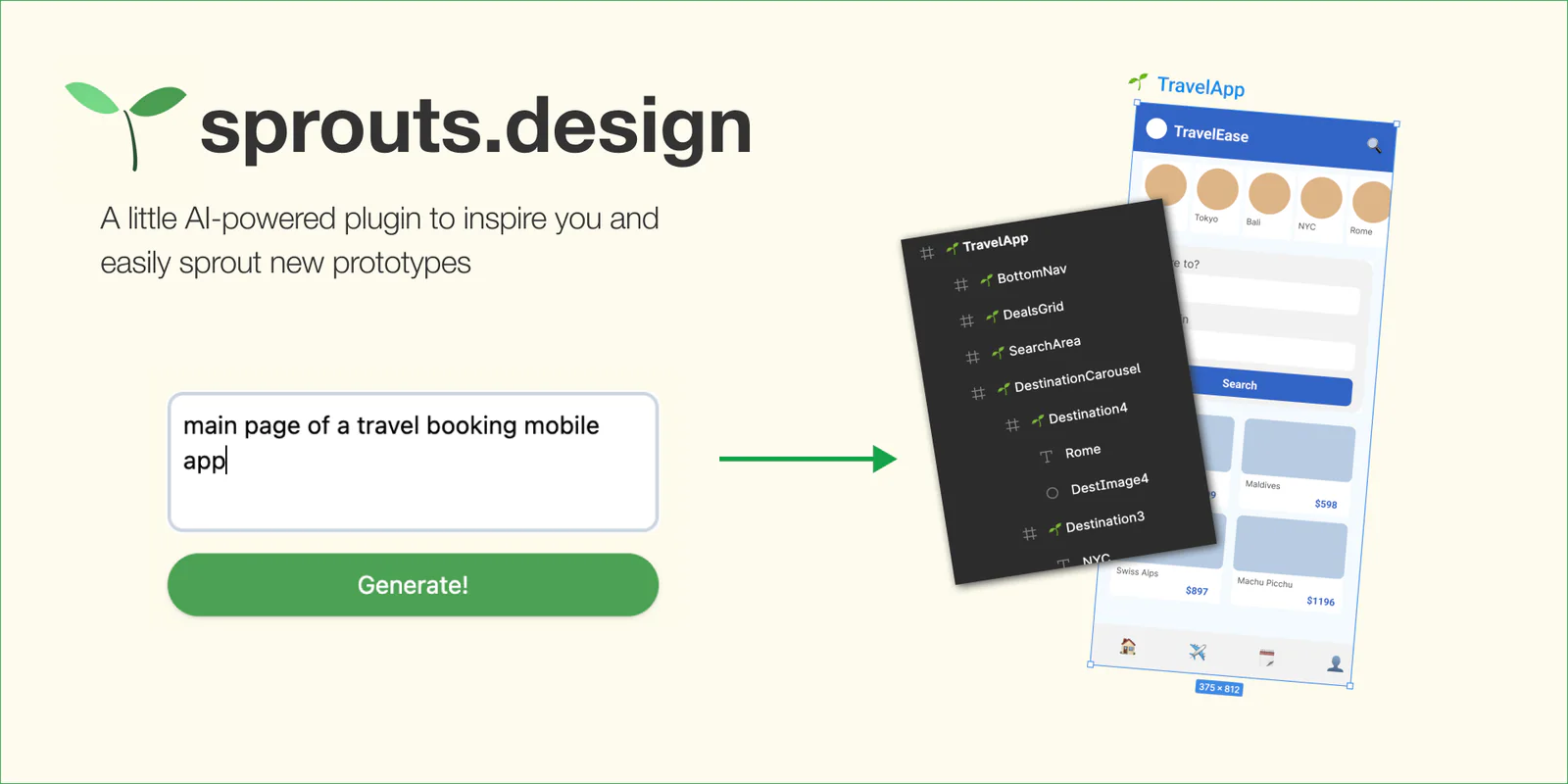This screenshot has height=784, width=1568.
Task: Click the calendar icon in bottom nav
Action: tap(1266, 658)
